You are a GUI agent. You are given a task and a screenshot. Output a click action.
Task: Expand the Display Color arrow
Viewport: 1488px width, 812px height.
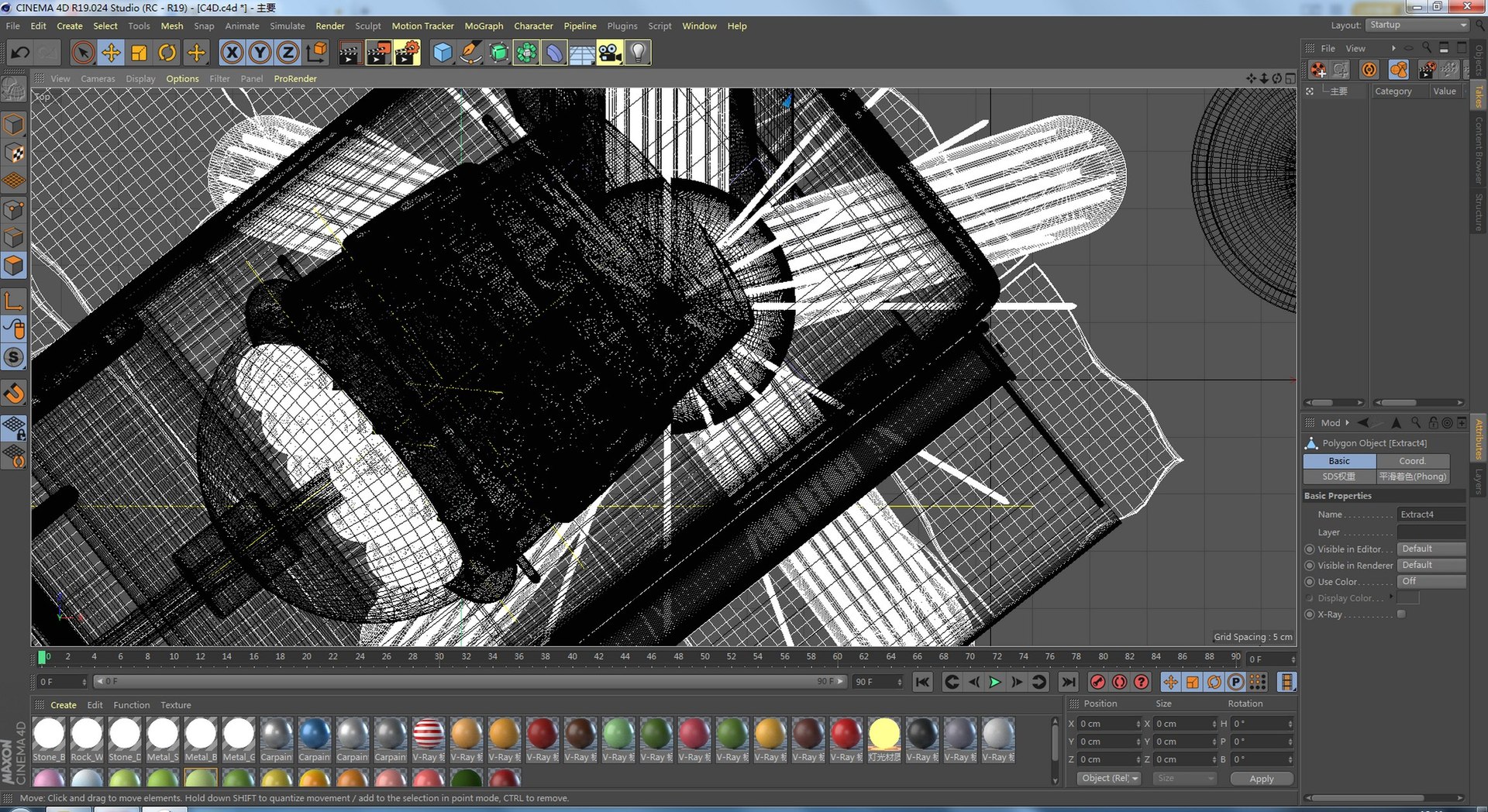(1391, 597)
